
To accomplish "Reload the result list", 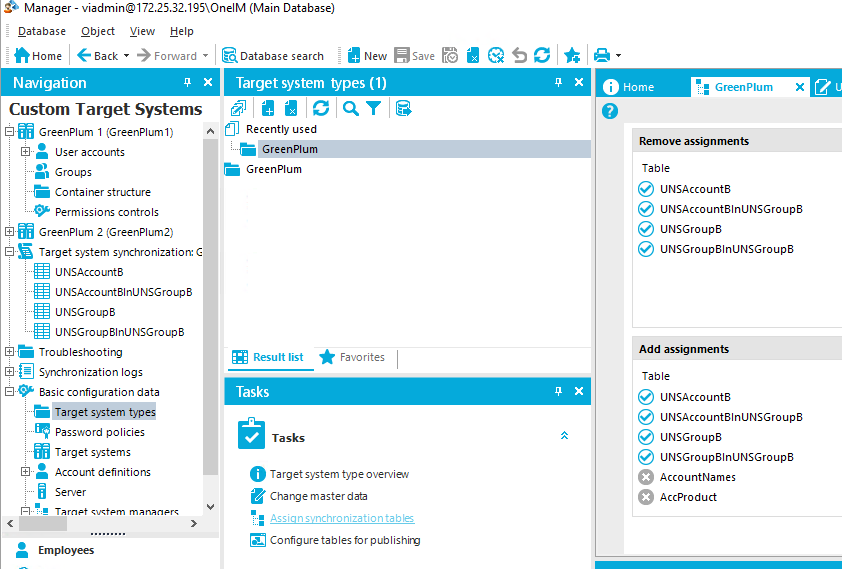I will pyautogui.click(x=321, y=108).
